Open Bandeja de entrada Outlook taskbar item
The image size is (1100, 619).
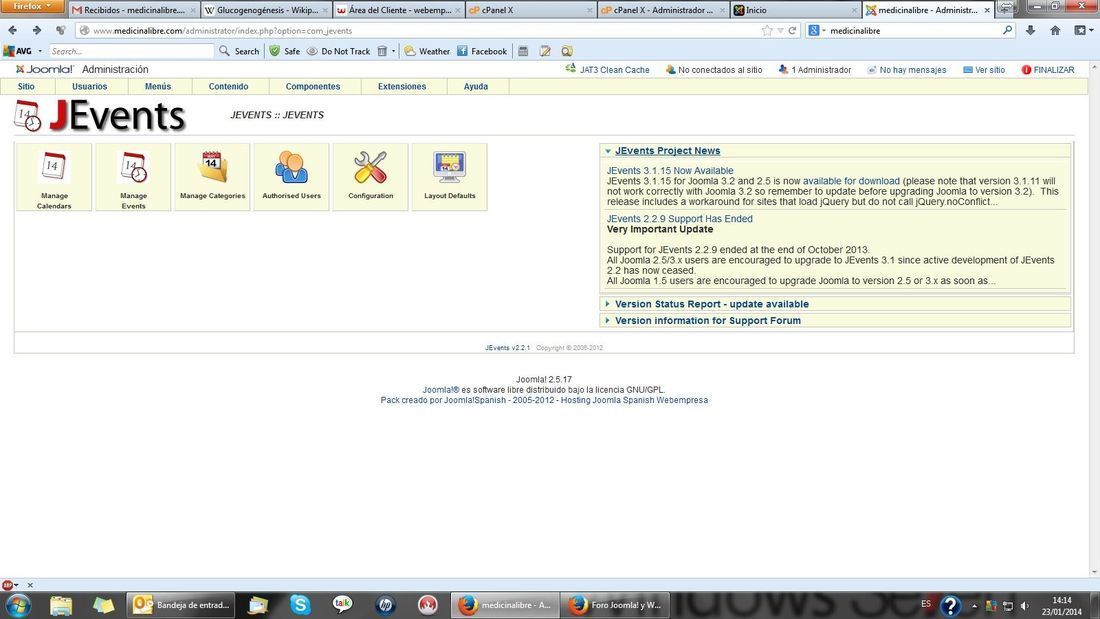(x=182, y=605)
